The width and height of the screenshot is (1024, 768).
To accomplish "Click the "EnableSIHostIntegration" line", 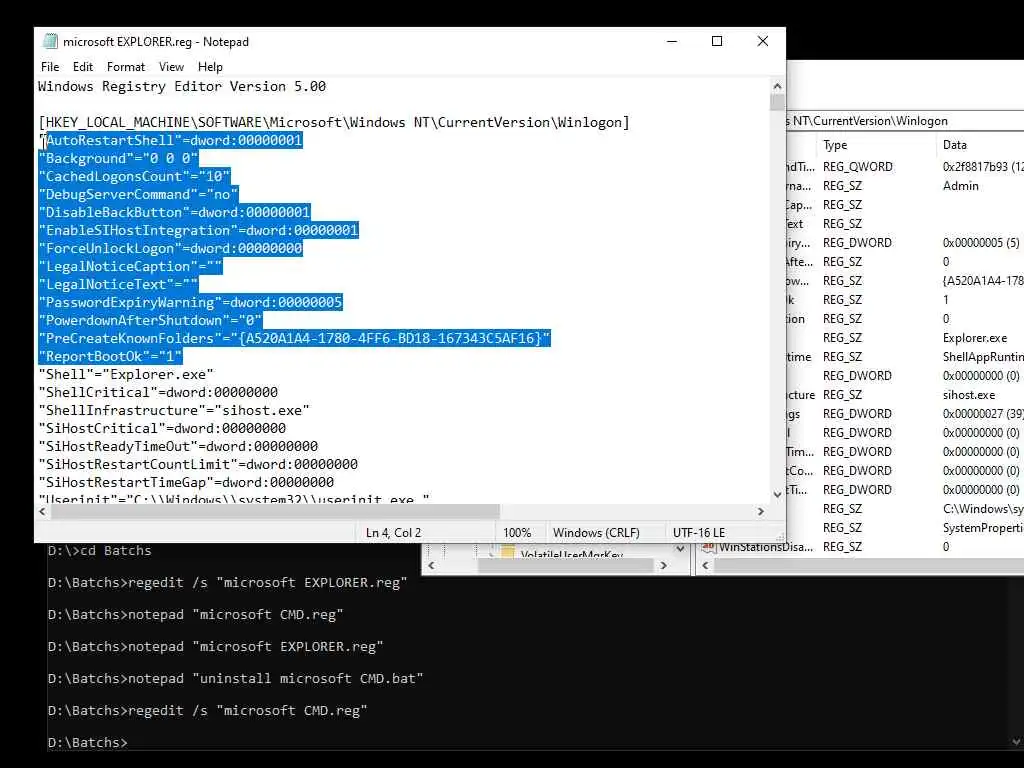I will coord(199,230).
